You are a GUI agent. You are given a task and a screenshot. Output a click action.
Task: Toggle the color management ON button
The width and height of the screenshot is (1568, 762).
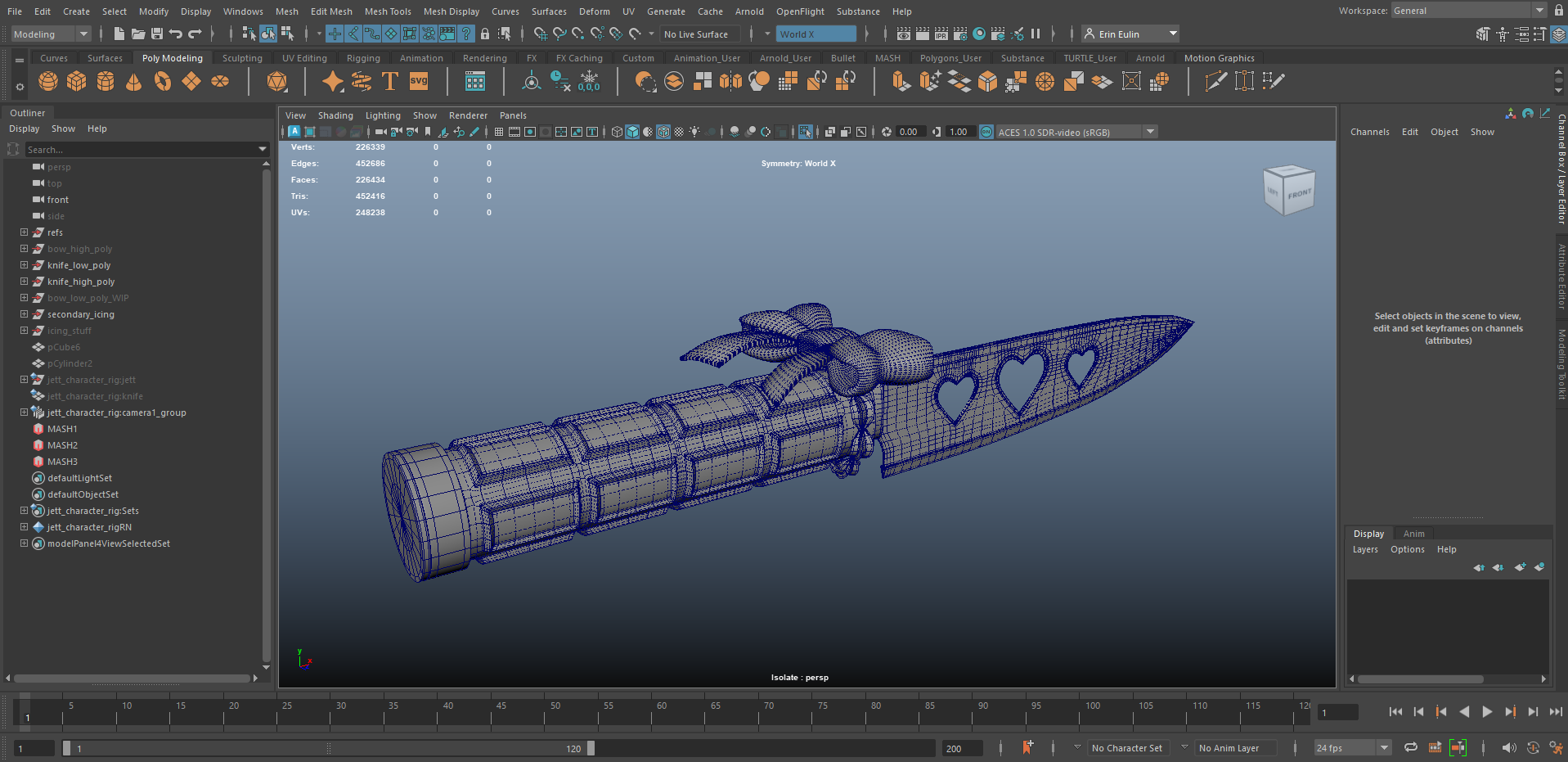tap(986, 132)
